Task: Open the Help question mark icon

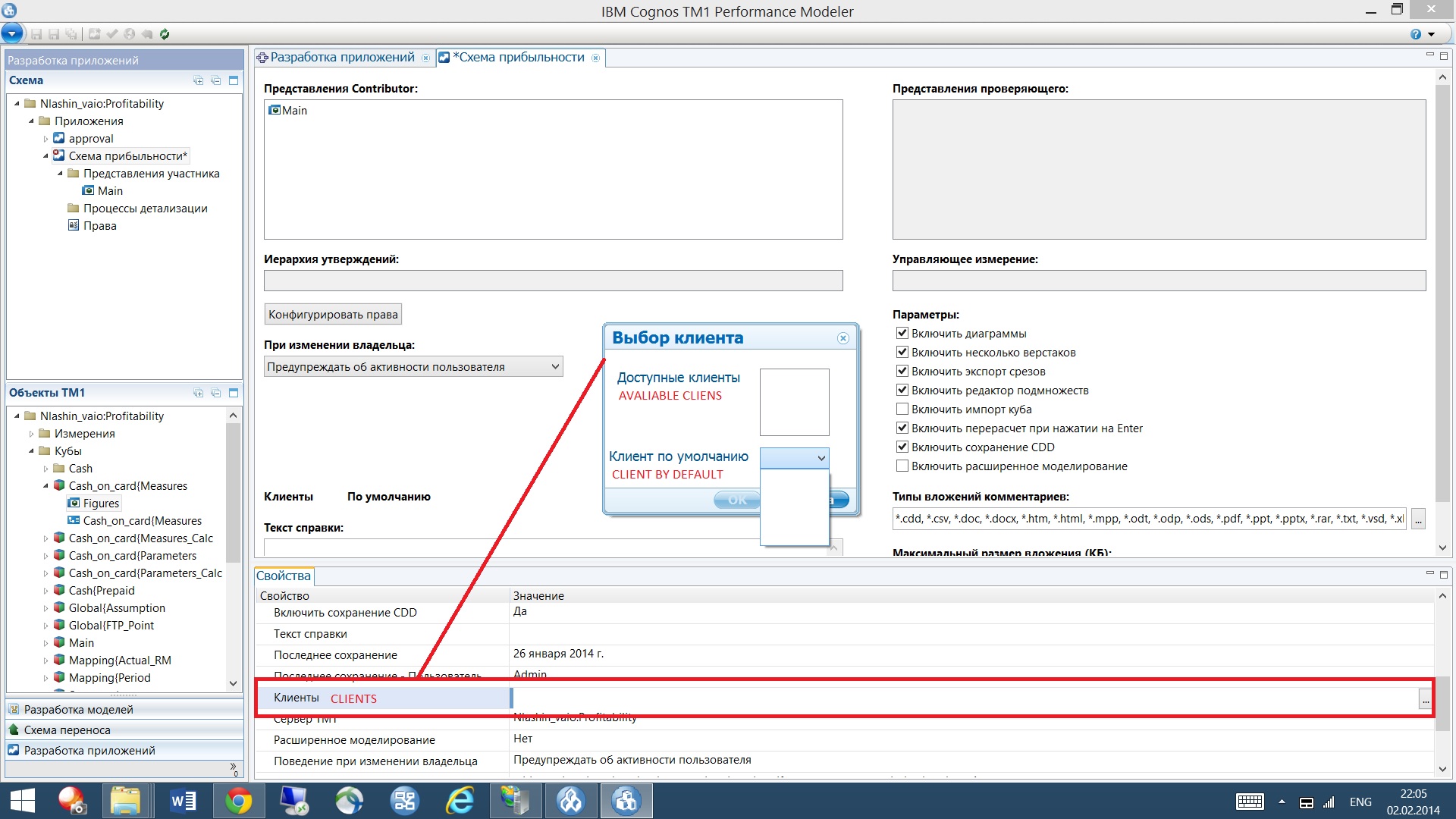Action: click(1416, 34)
